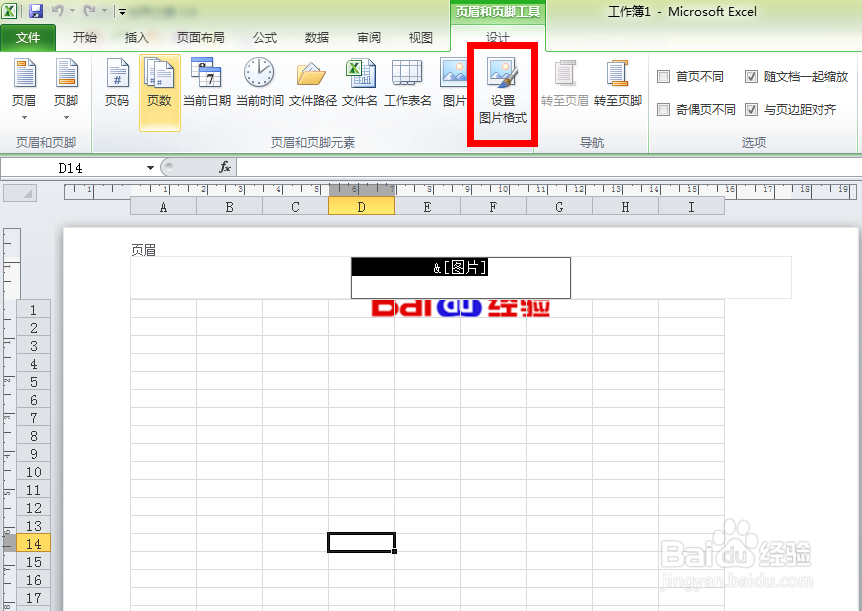862x611 pixels.
Task: Click the Select All corner button
Action: [x=20, y=194]
